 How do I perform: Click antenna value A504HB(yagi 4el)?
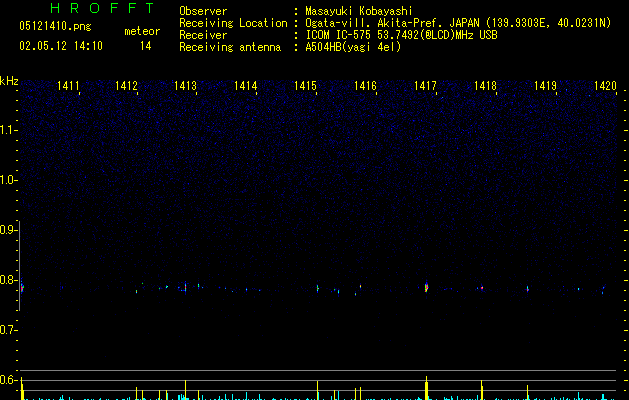click(x=353, y=47)
